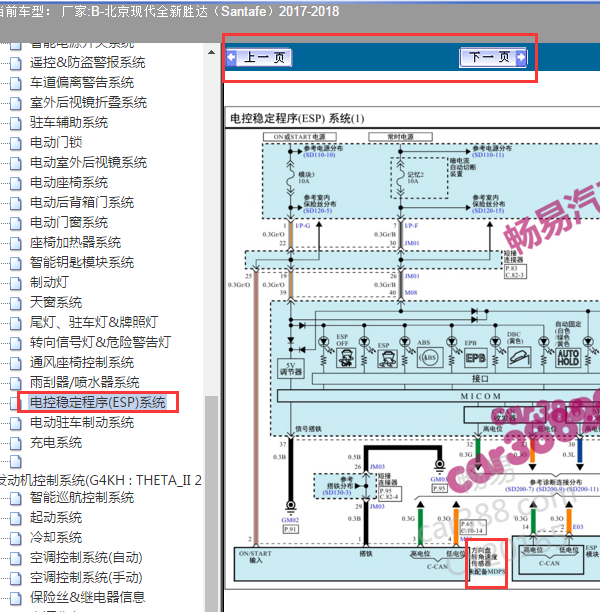Open 座椅加热器系统 entry
Screen dimensions: 600x612
pyautogui.click(x=75, y=242)
